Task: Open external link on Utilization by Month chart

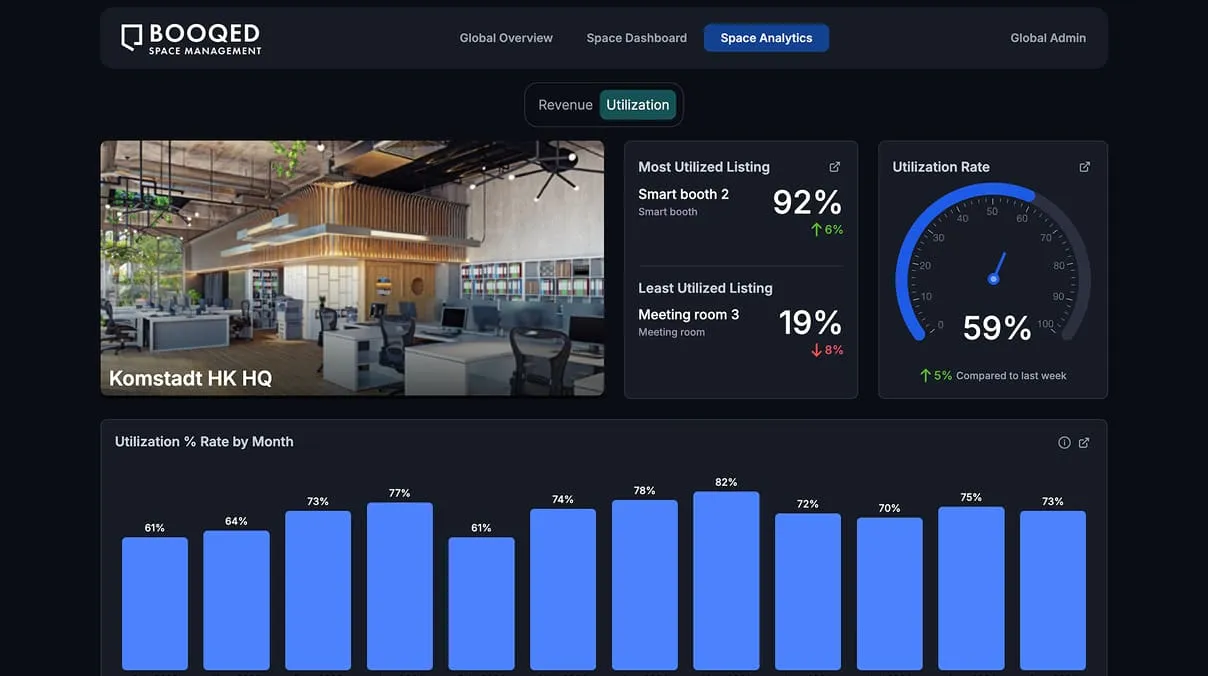Action: pos(1084,442)
